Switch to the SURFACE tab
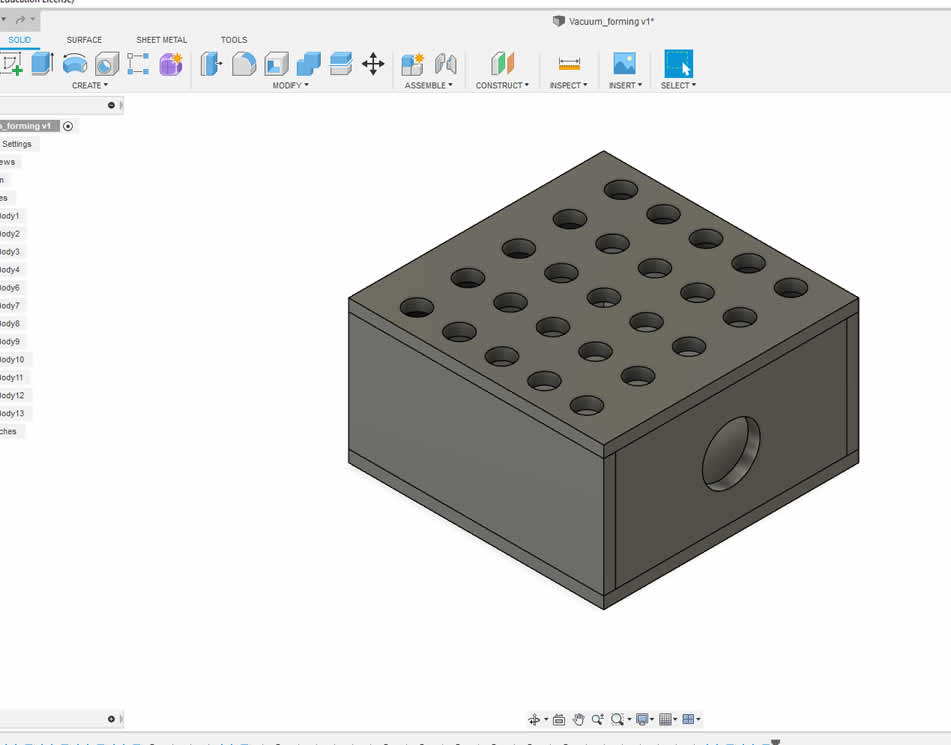 pos(84,40)
